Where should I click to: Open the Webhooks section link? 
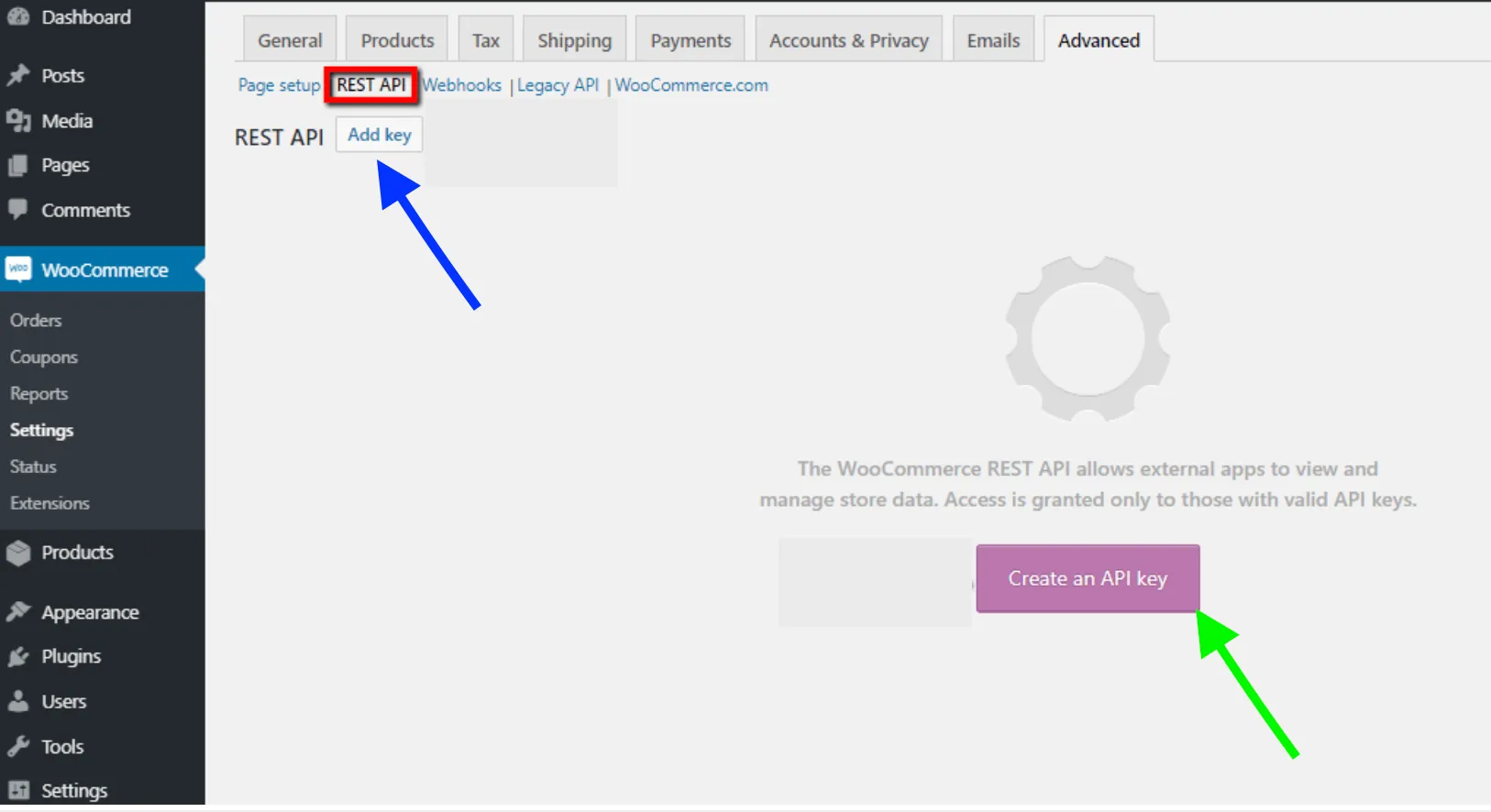462,84
